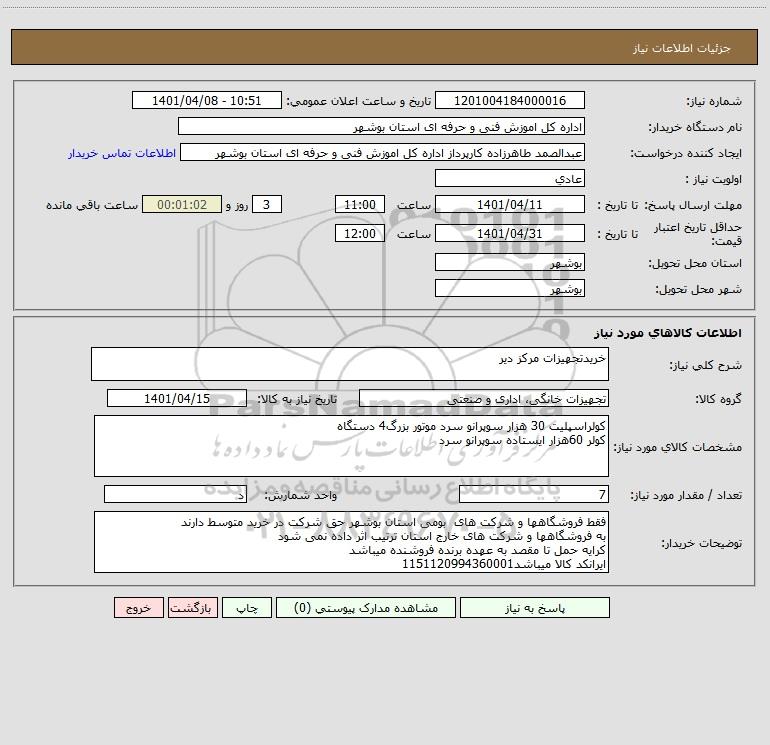Click the label تاریخ و ساعت اعلان عمومی
770x745 pixels.
coord(359,101)
